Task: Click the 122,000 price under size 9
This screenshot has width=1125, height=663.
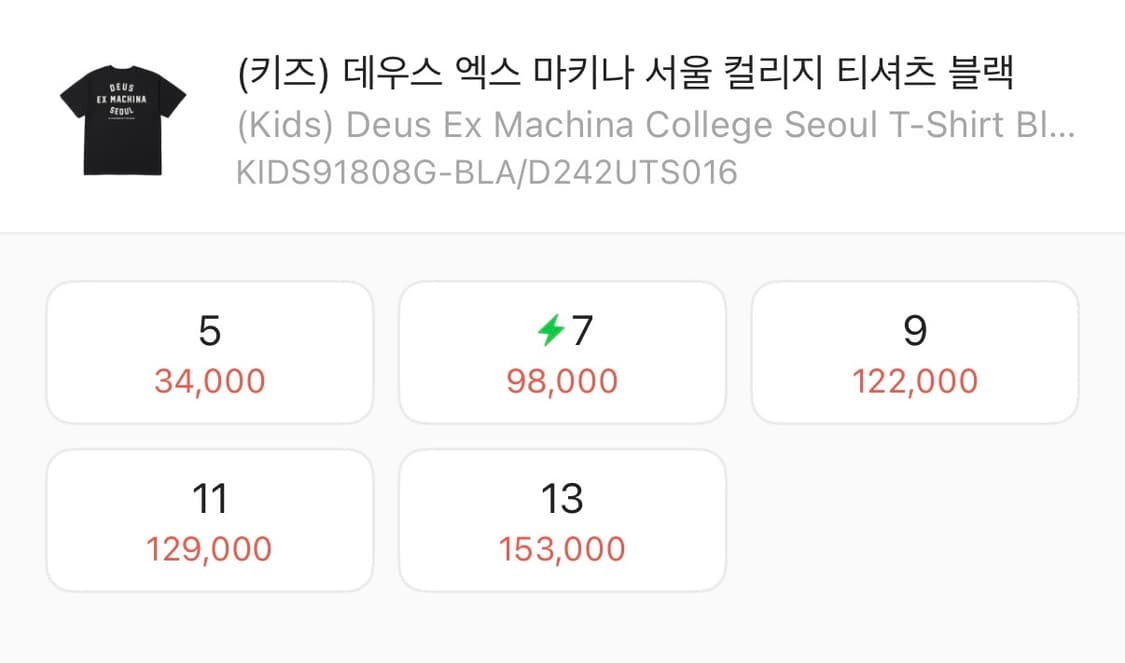Action: (915, 380)
